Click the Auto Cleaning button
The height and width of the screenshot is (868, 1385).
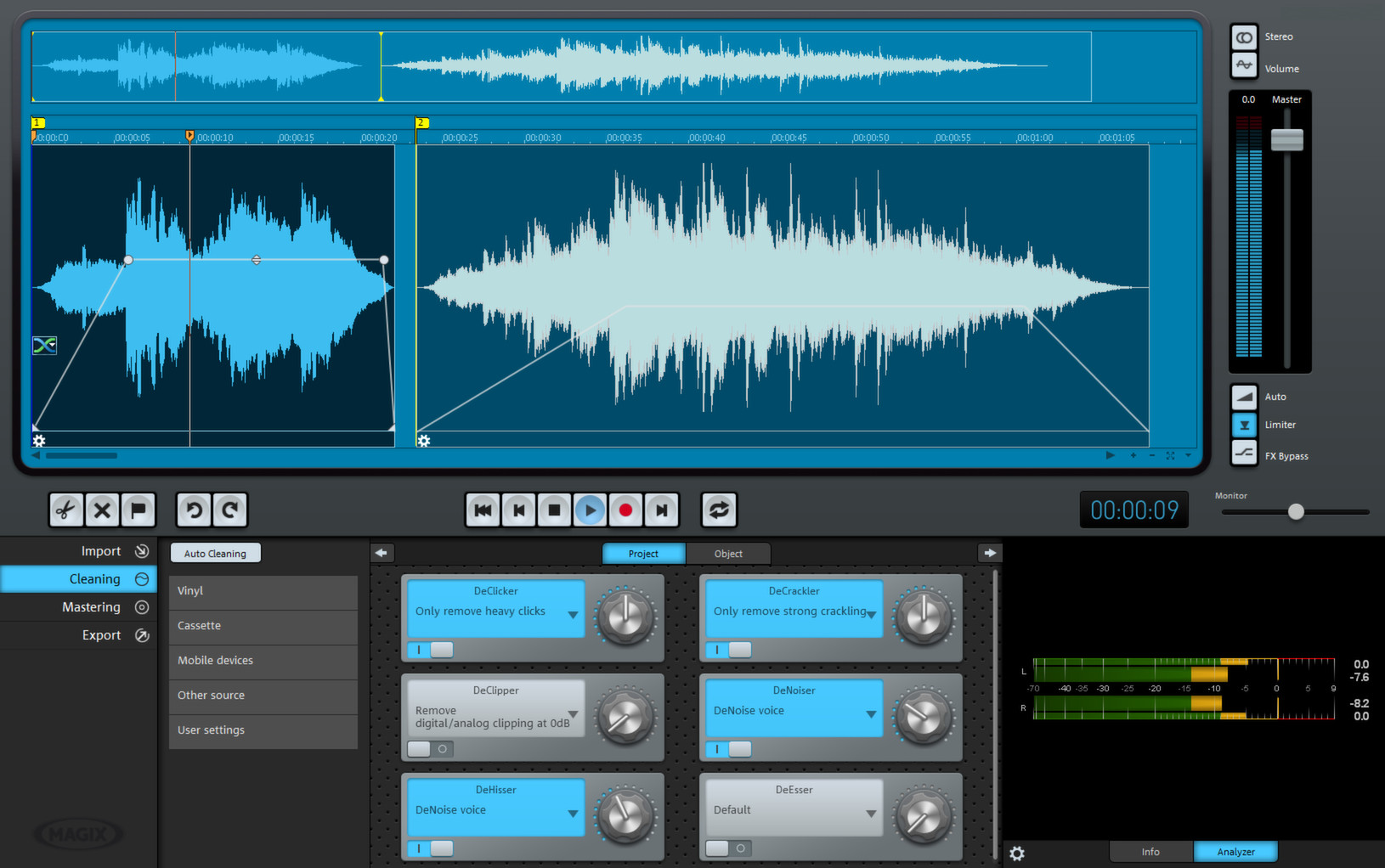coord(215,554)
